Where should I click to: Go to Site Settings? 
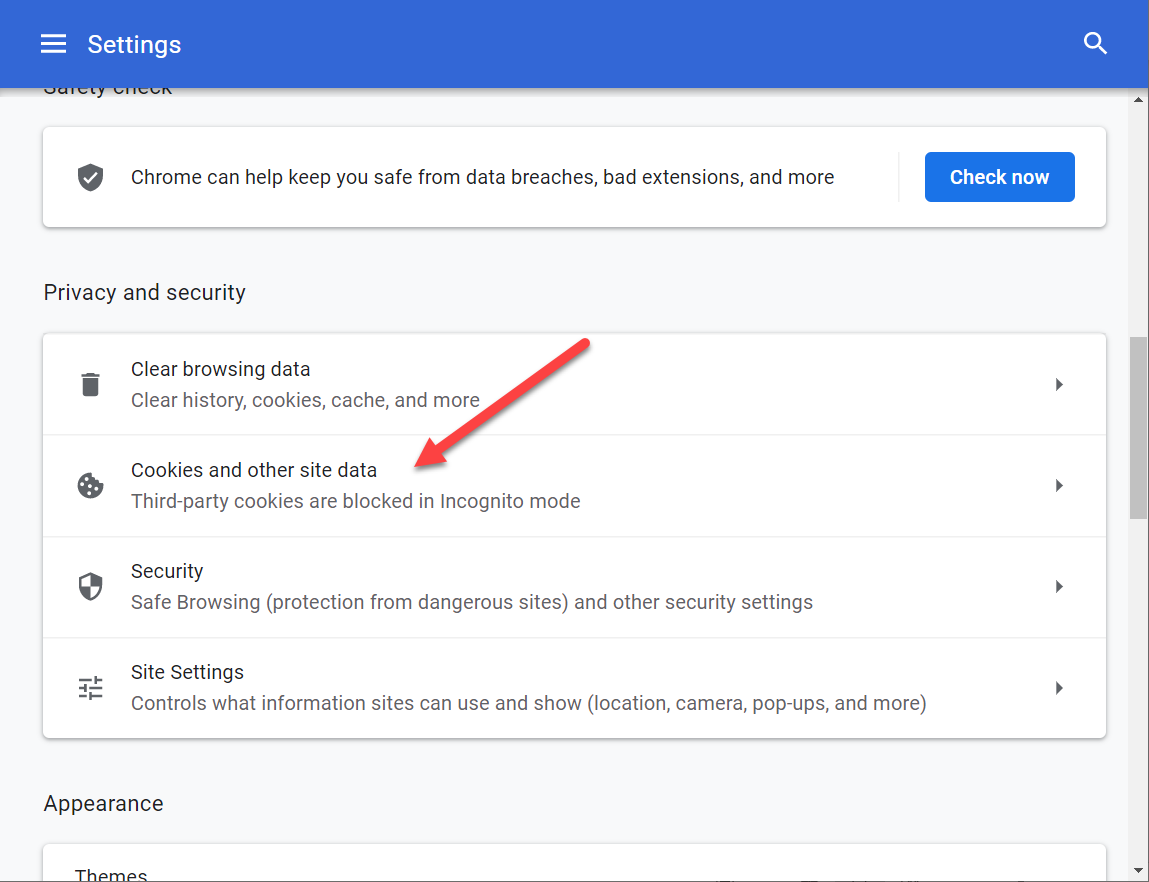(187, 672)
